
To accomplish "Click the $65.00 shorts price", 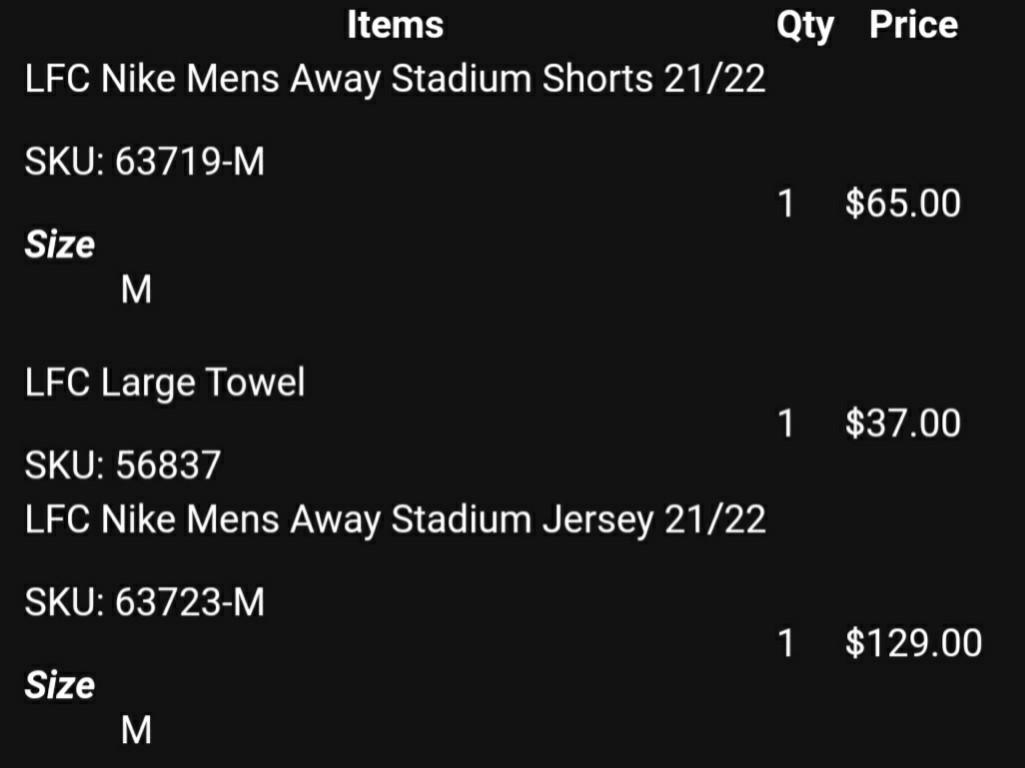I will tap(902, 204).
